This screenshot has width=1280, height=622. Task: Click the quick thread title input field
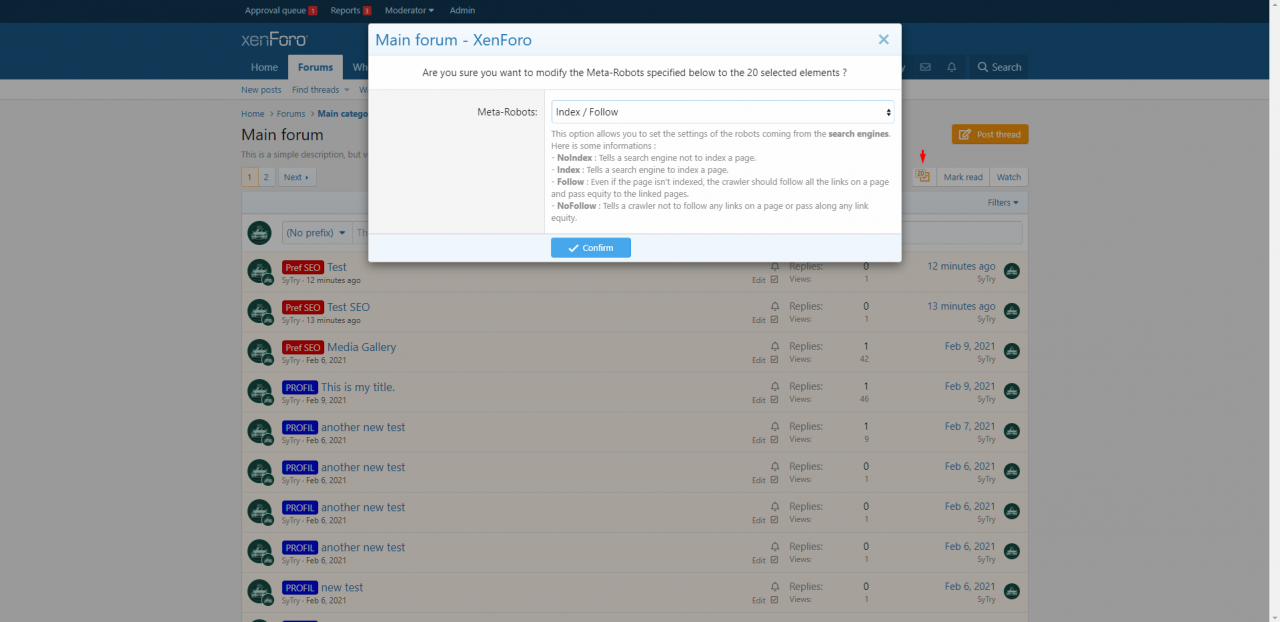point(688,233)
